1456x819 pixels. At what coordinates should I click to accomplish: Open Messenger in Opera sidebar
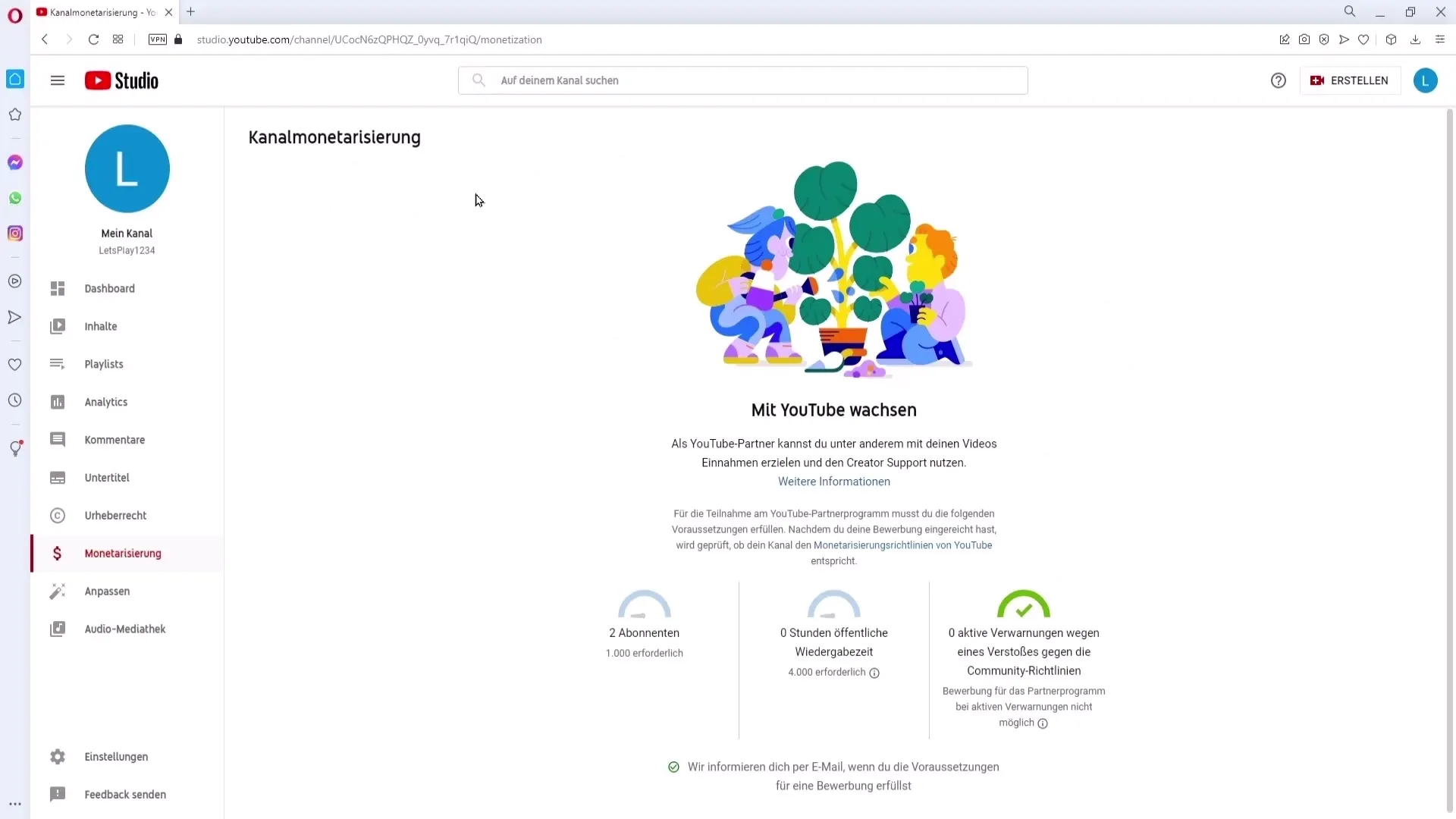click(15, 162)
